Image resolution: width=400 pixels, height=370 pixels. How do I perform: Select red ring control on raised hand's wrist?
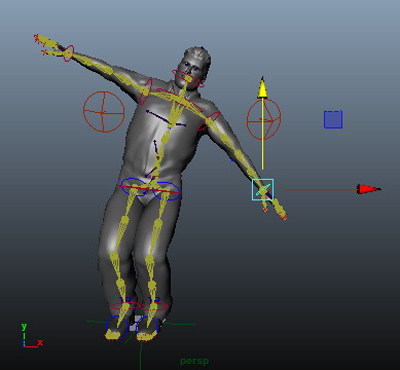coord(68,53)
